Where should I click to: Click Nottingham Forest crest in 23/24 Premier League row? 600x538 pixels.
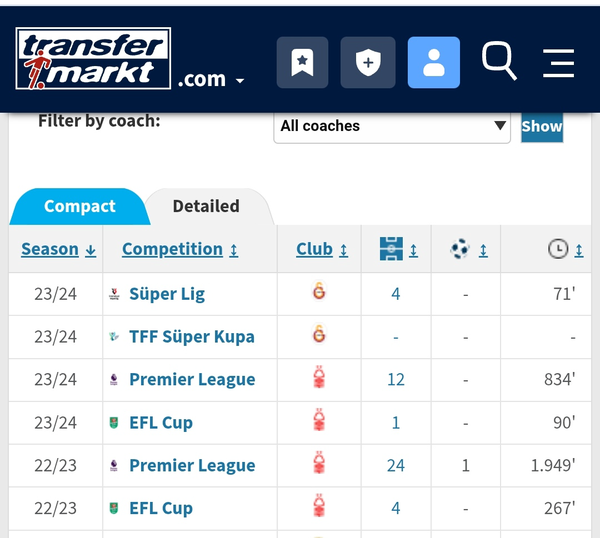point(319,377)
